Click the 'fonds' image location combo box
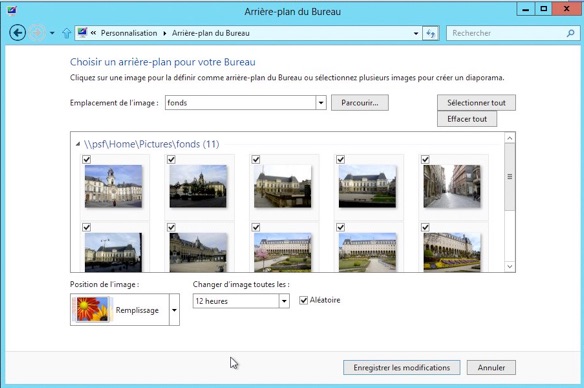The height and width of the screenshot is (388, 584). [246, 103]
